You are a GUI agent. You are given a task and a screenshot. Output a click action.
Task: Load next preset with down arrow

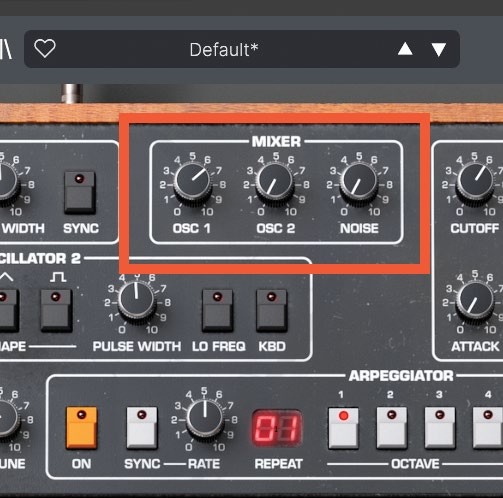pyautogui.click(x=439, y=49)
